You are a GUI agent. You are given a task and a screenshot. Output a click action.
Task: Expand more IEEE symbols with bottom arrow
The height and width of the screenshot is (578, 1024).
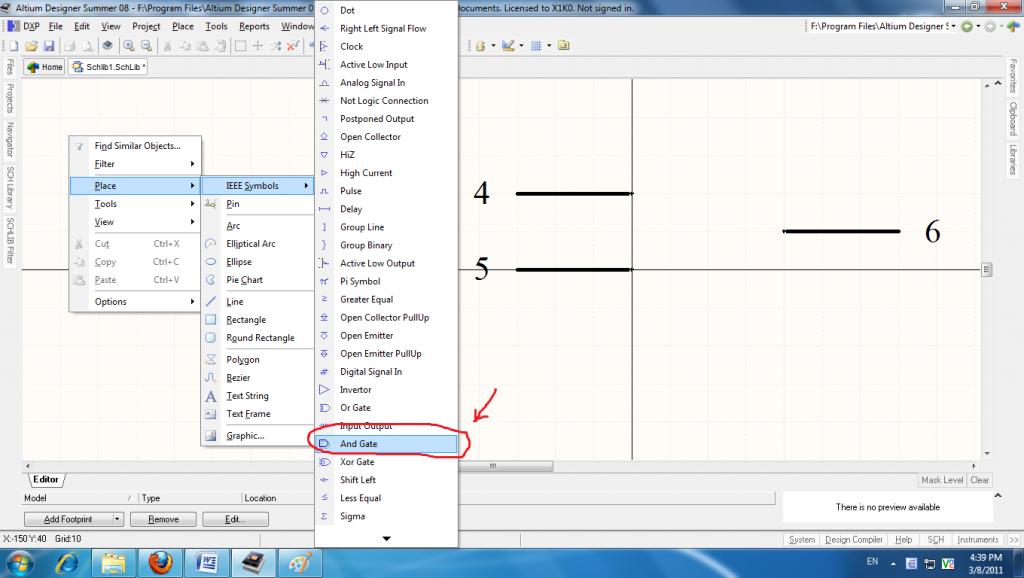click(x=386, y=538)
